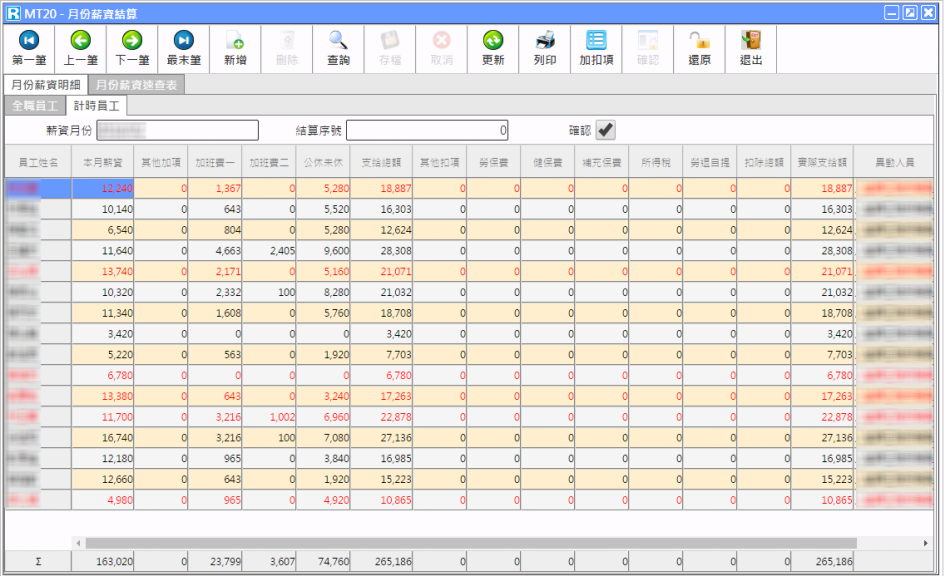950x576 pixels.
Task: Add a new record with 新增
Action: (235, 48)
